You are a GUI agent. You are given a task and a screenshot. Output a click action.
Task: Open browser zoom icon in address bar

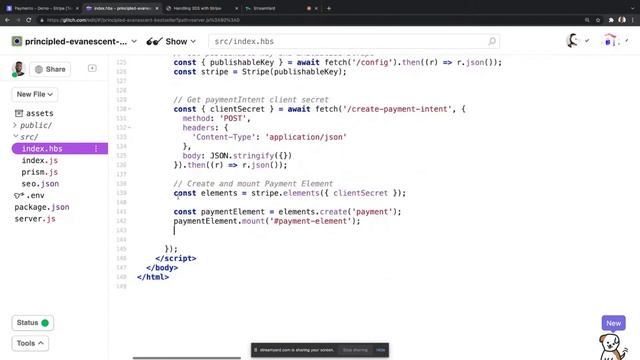[587, 20]
